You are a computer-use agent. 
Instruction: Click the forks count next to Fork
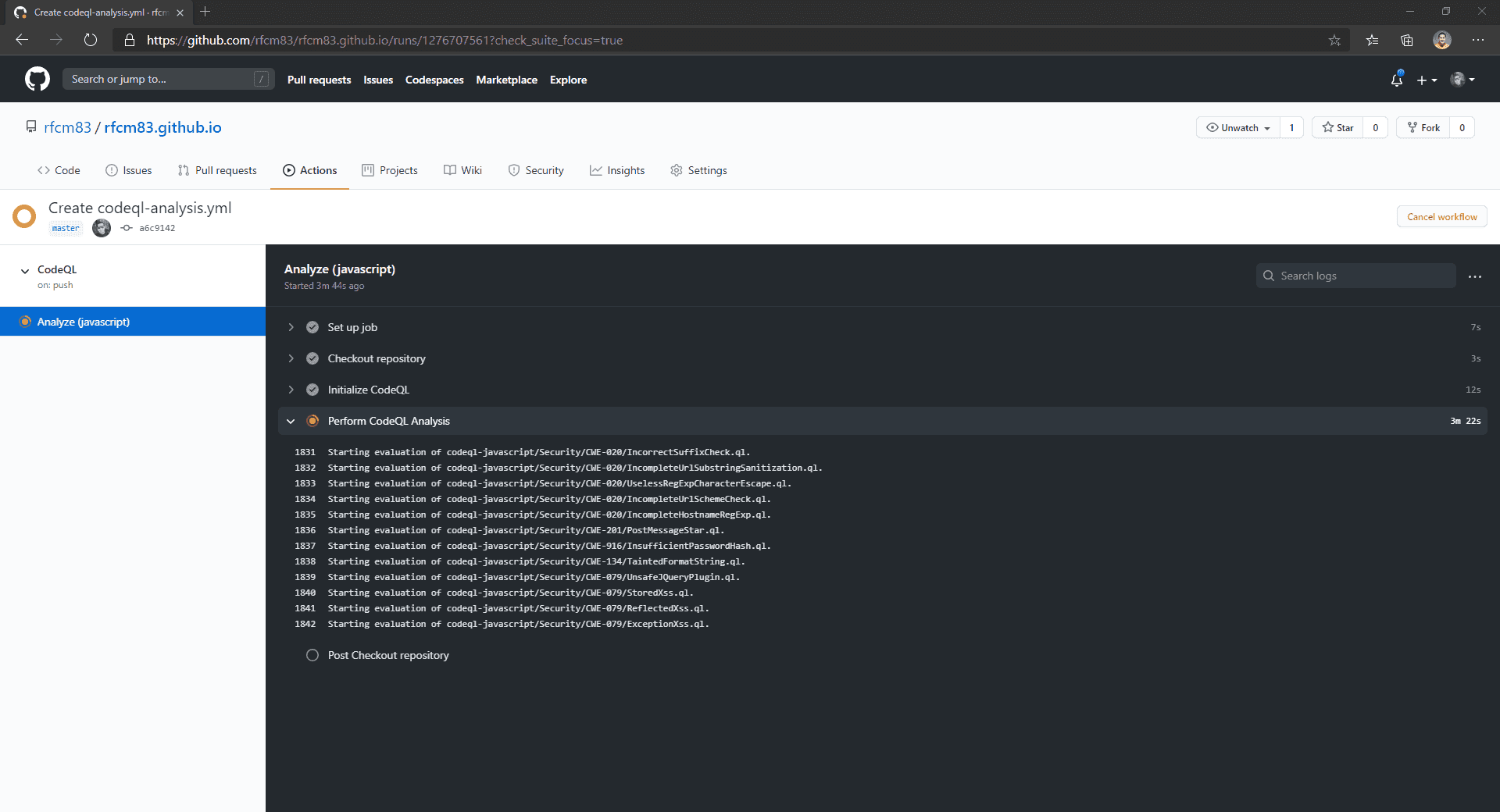tap(1462, 127)
